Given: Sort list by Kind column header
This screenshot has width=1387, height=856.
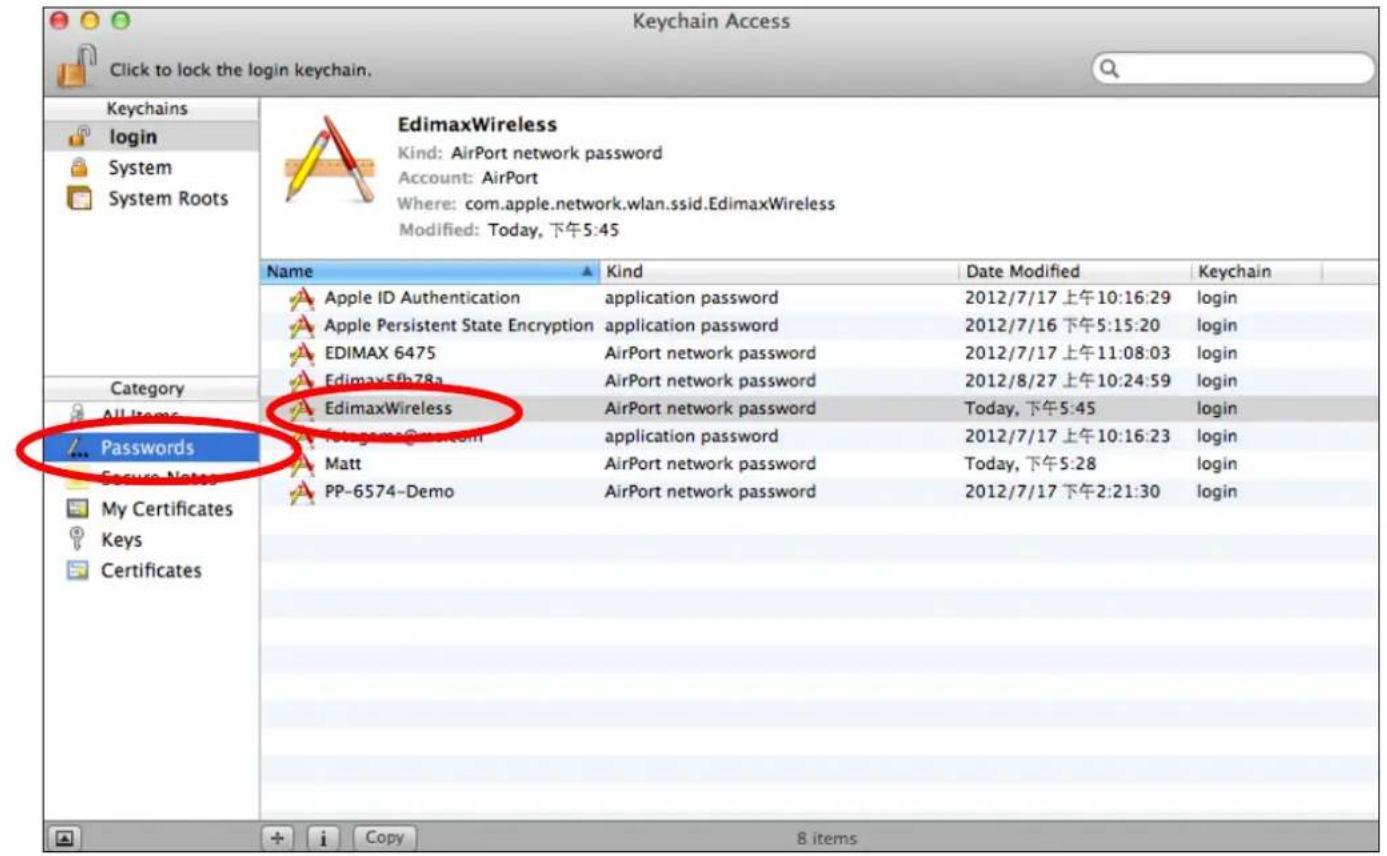Looking at the screenshot, I should (779, 271).
